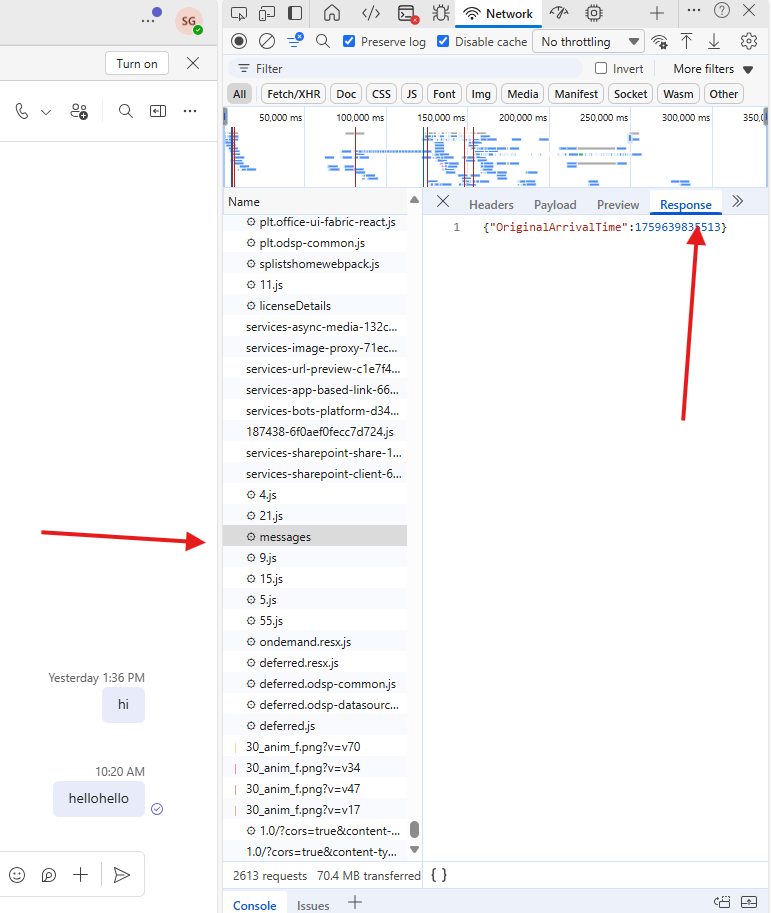Viewport: 771px width, 913px height.
Task: Toggle device emulation mode
Action: 267,13
